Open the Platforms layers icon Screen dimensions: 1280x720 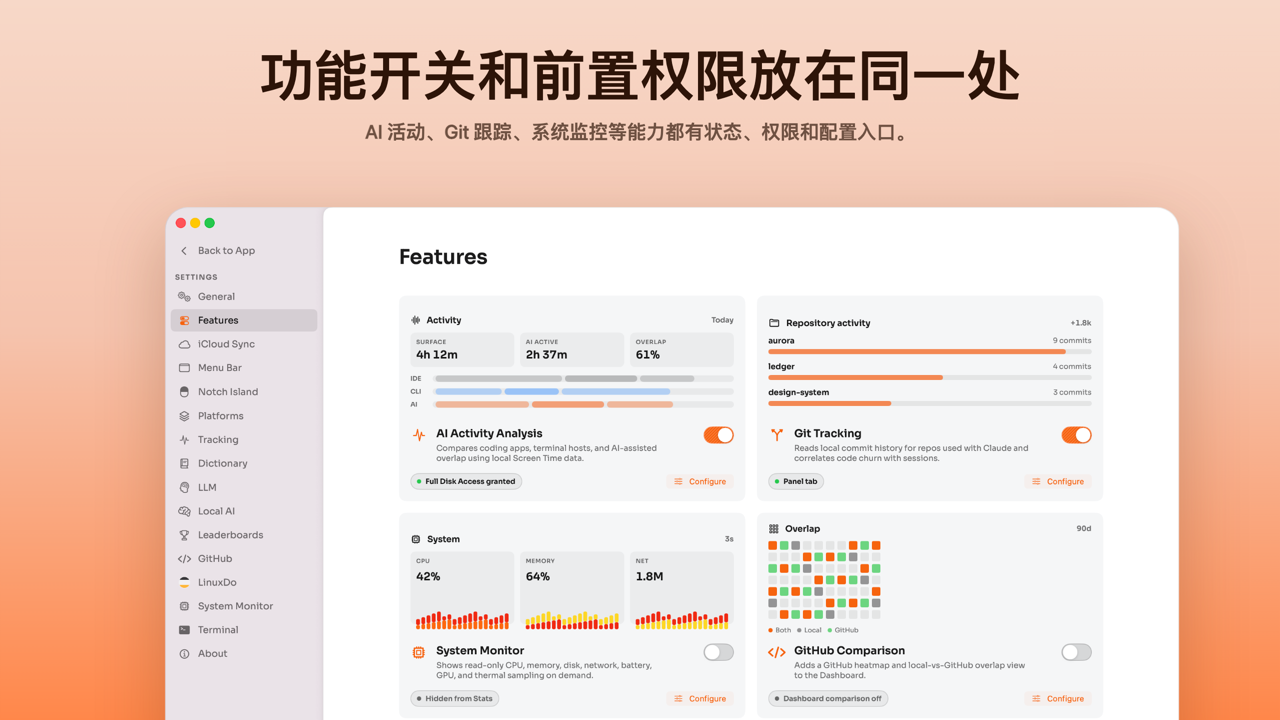coord(184,416)
